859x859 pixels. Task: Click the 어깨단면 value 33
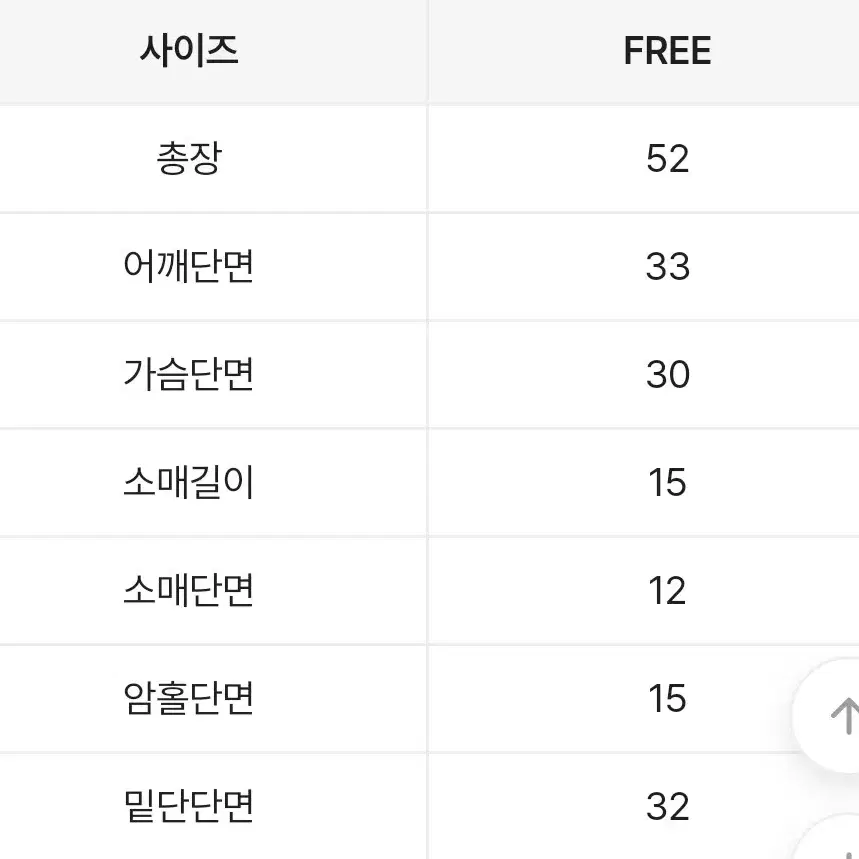(667, 266)
